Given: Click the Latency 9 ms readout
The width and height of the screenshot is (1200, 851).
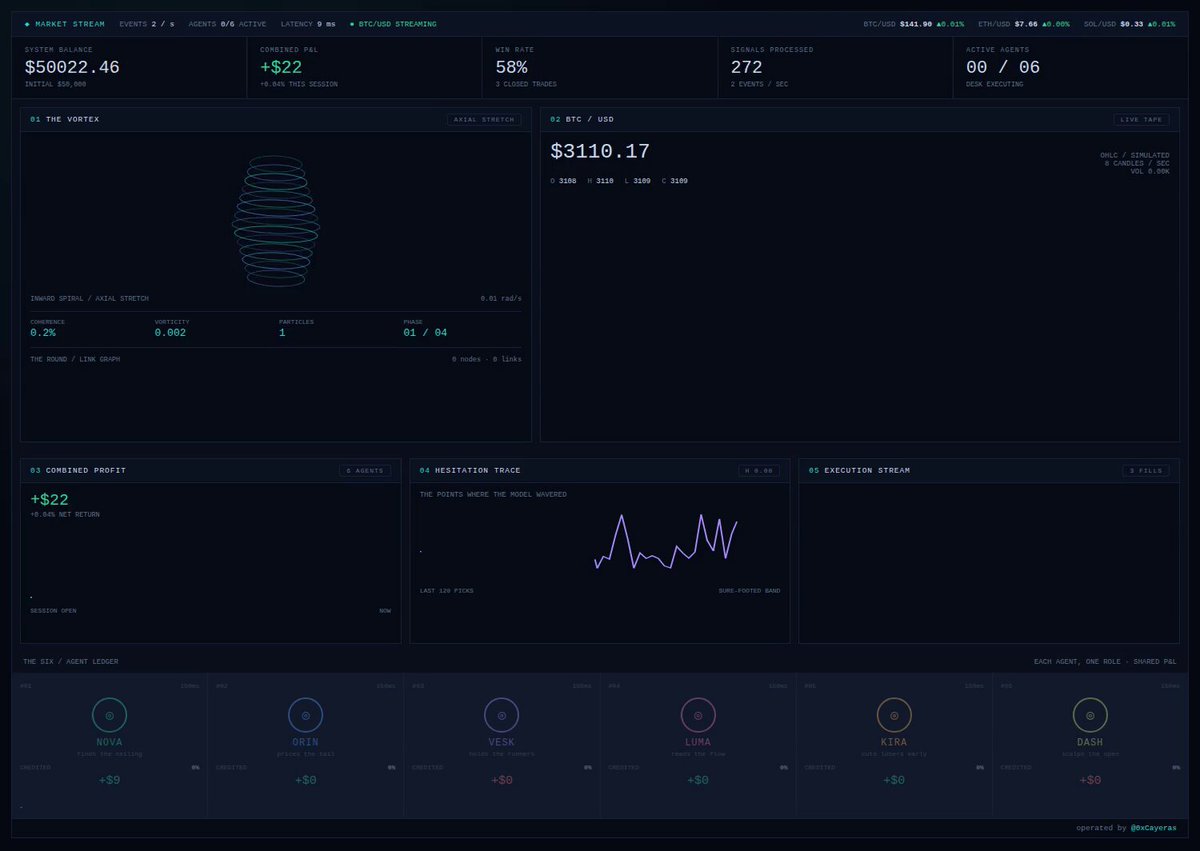Looking at the screenshot, I should [310, 24].
